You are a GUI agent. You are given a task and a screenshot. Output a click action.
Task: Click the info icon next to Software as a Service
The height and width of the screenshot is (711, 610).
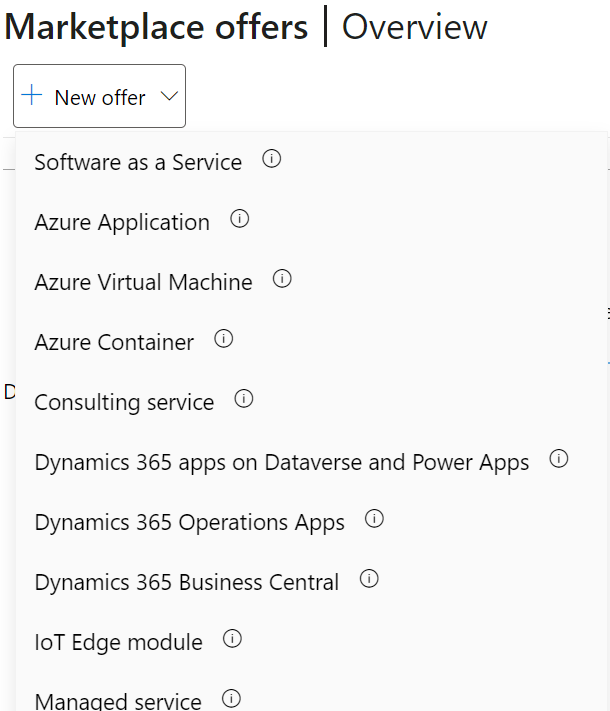pyautogui.click(x=271, y=159)
